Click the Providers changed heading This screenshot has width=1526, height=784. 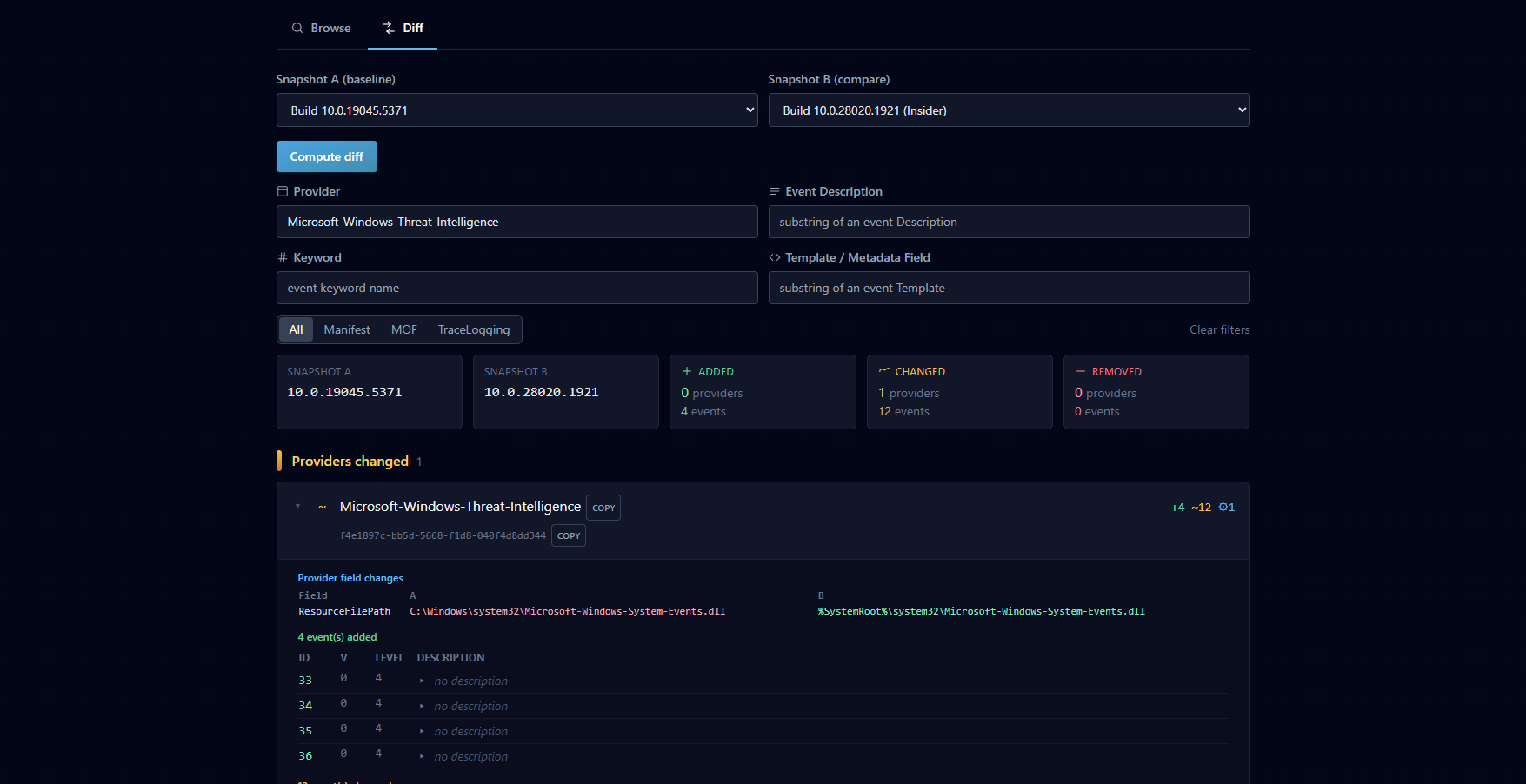click(x=350, y=461)
